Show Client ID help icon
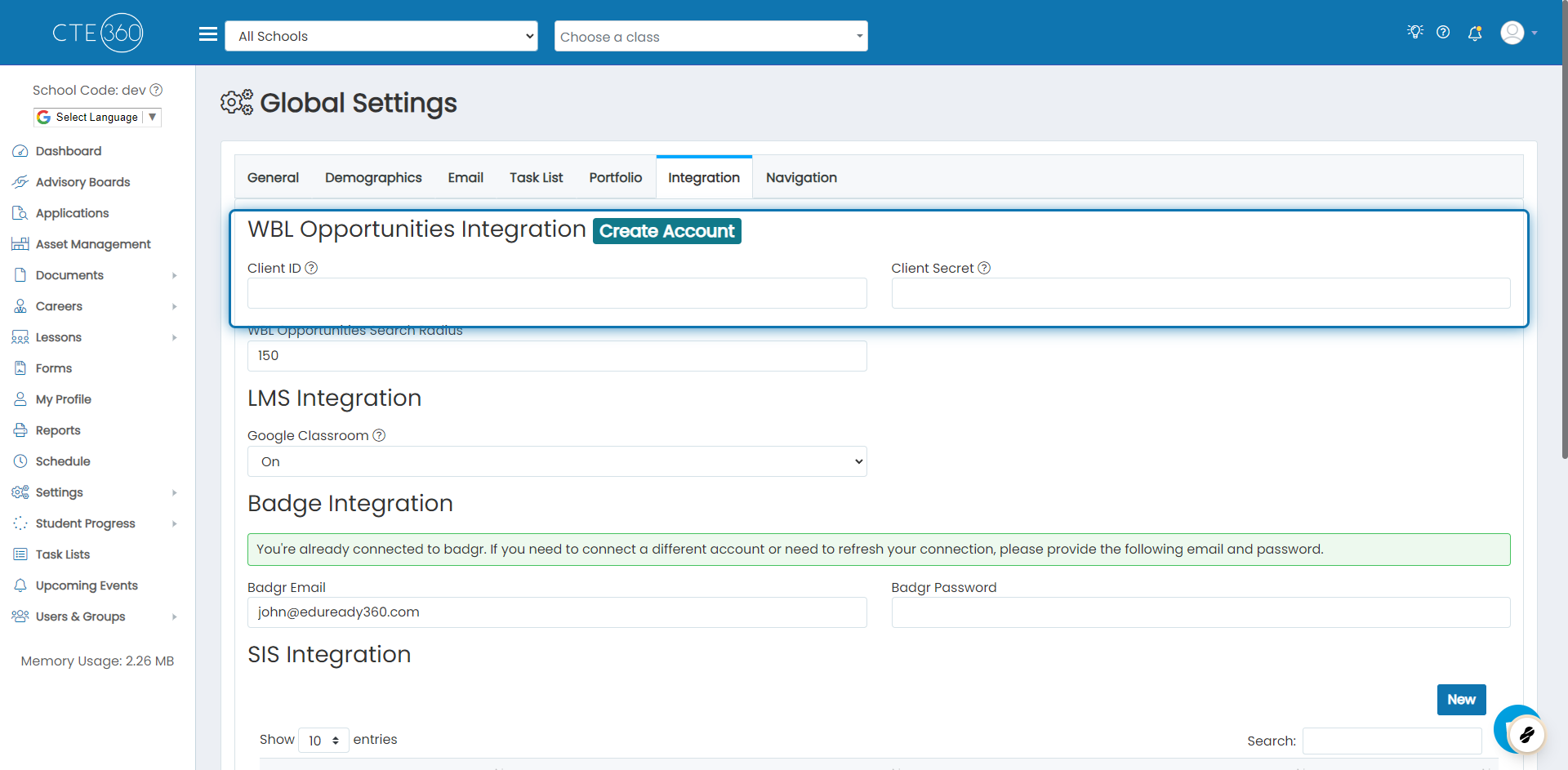 [311, 268]
